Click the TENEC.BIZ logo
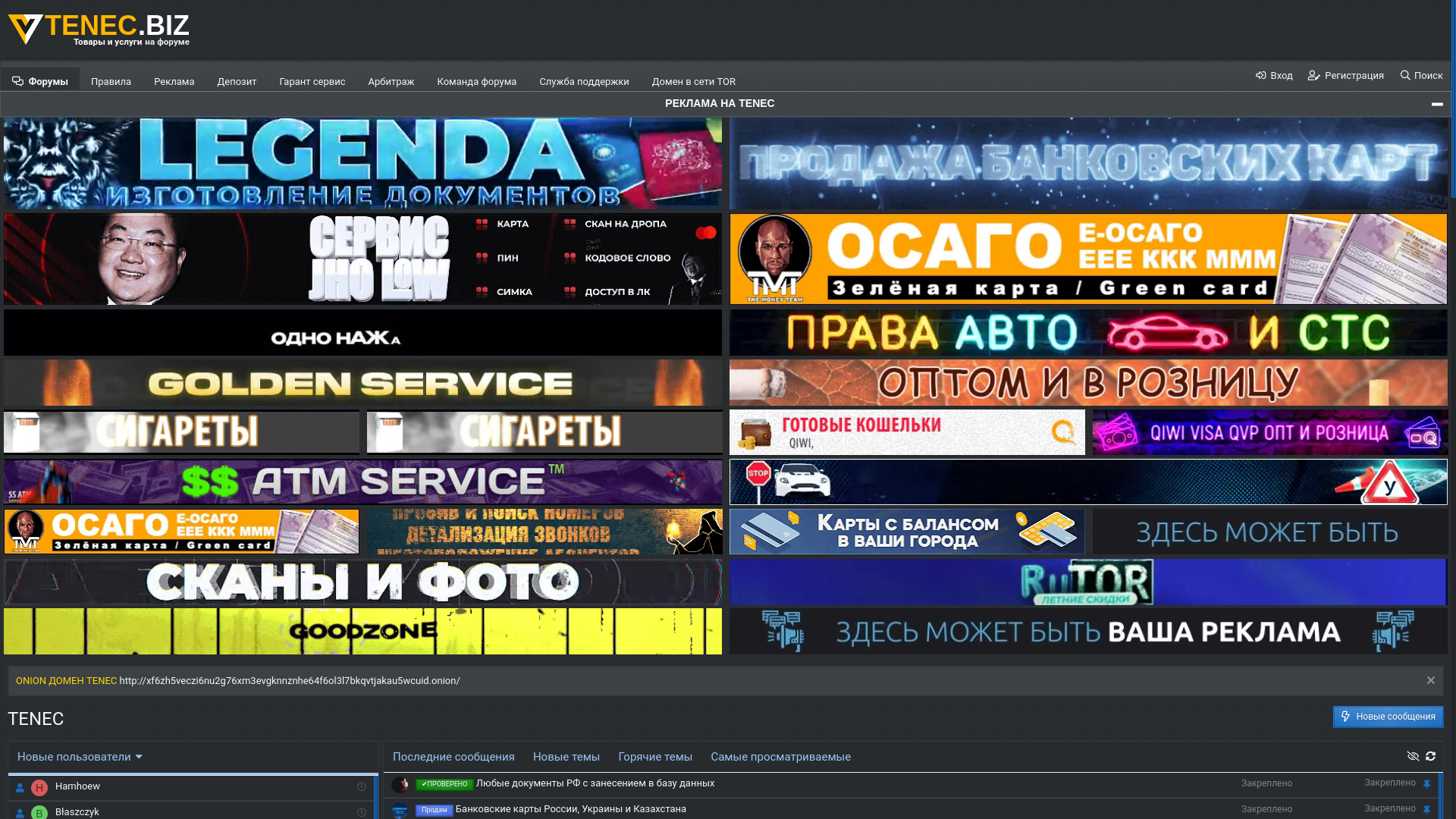1456x819 pixels. tap(99, 30)
